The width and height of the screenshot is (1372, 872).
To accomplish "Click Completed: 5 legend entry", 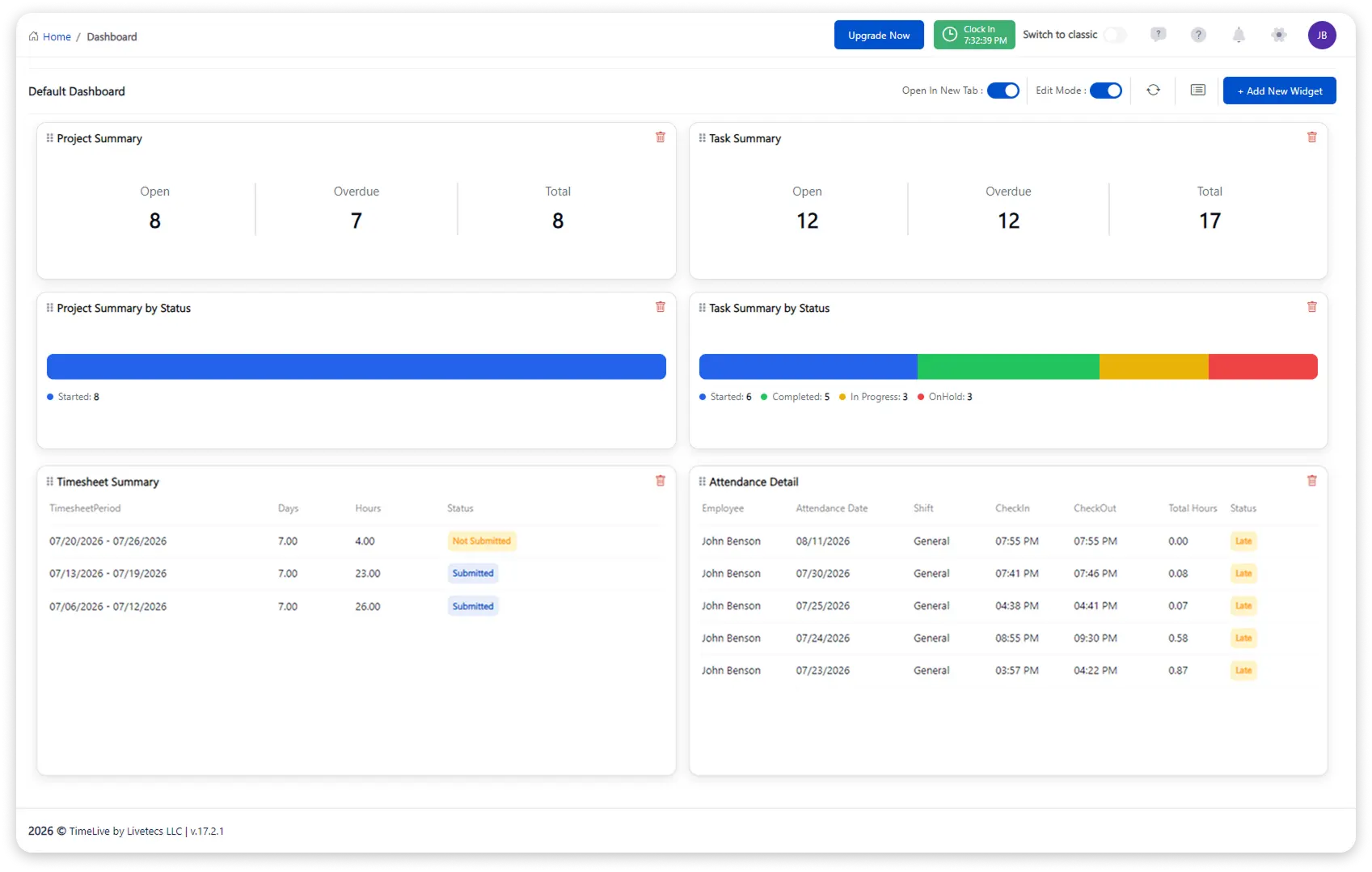I will pos(796,397).
